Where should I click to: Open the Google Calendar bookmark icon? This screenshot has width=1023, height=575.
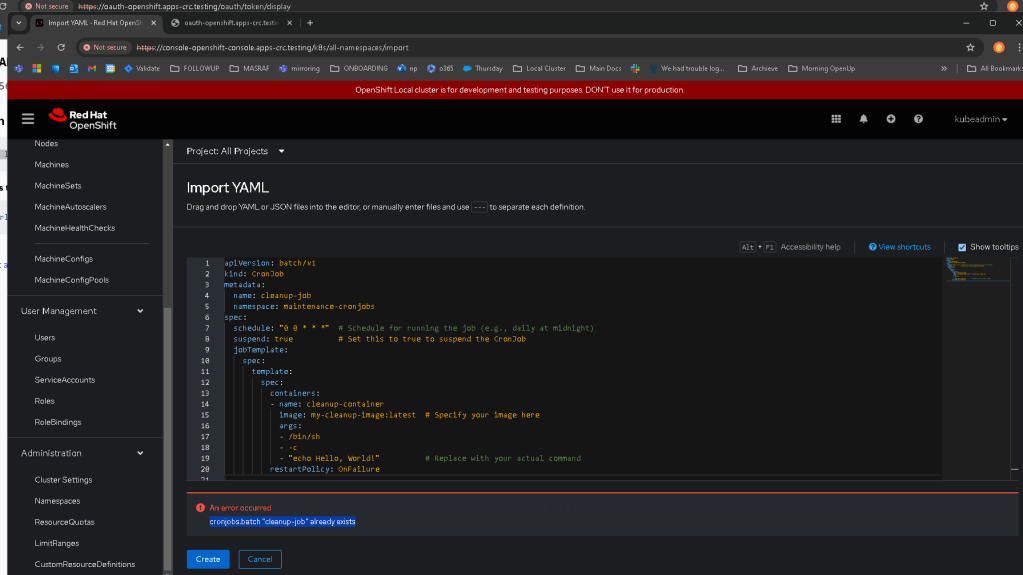click(x=110, y=69)
